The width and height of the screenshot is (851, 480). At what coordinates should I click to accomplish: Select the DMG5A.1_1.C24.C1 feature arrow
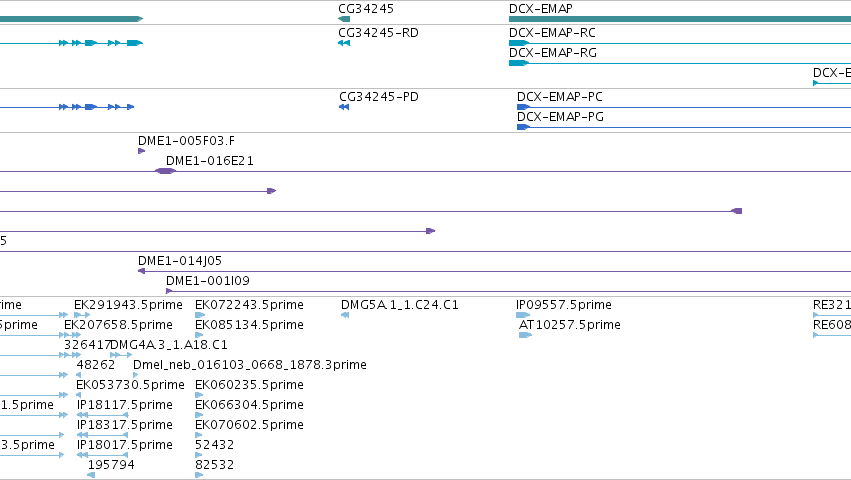tap(345, 315)
